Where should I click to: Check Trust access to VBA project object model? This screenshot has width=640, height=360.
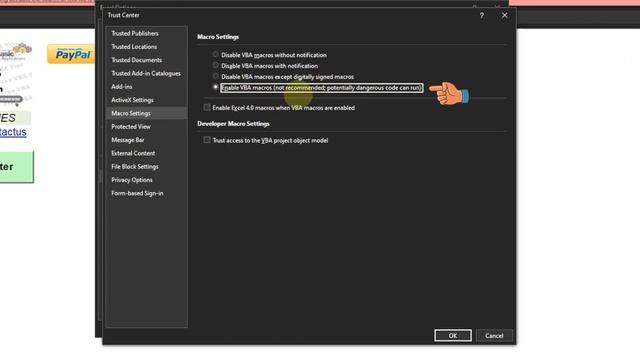pos(207,140)
